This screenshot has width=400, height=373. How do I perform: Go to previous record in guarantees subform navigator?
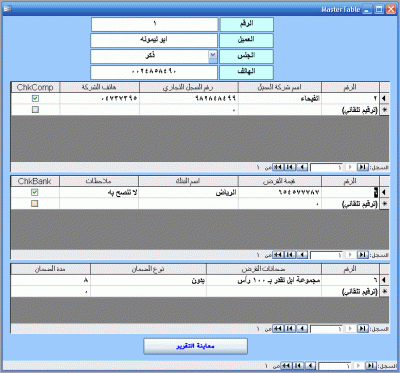pos(350,329)
